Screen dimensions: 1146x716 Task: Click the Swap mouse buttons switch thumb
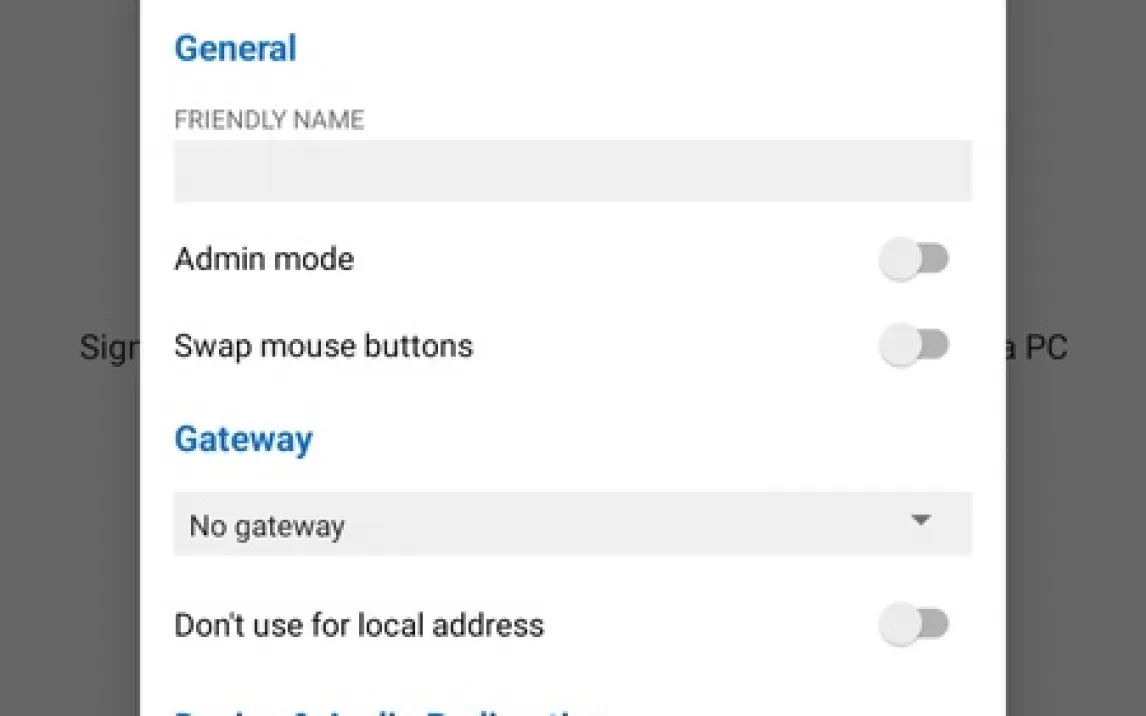(899, 346)
